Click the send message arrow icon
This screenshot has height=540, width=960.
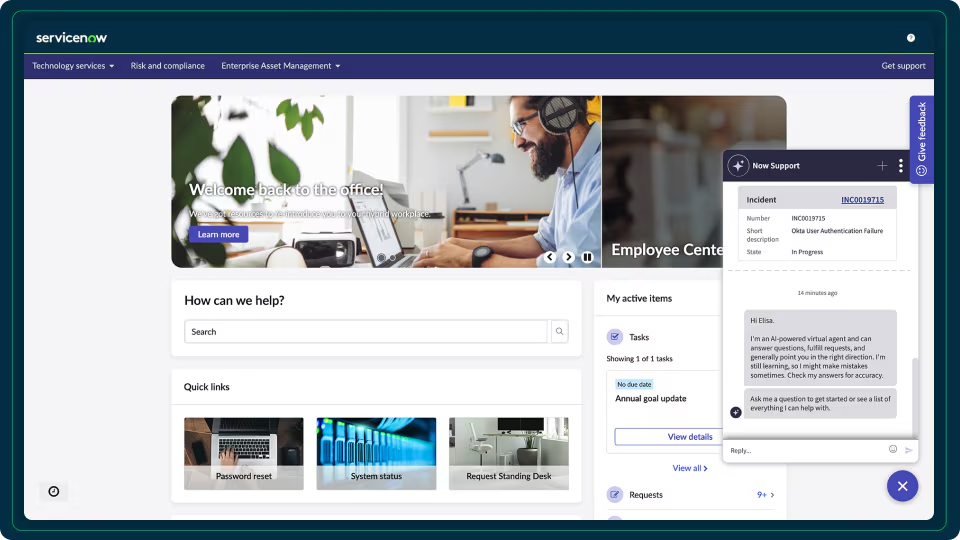coord(909,450)
